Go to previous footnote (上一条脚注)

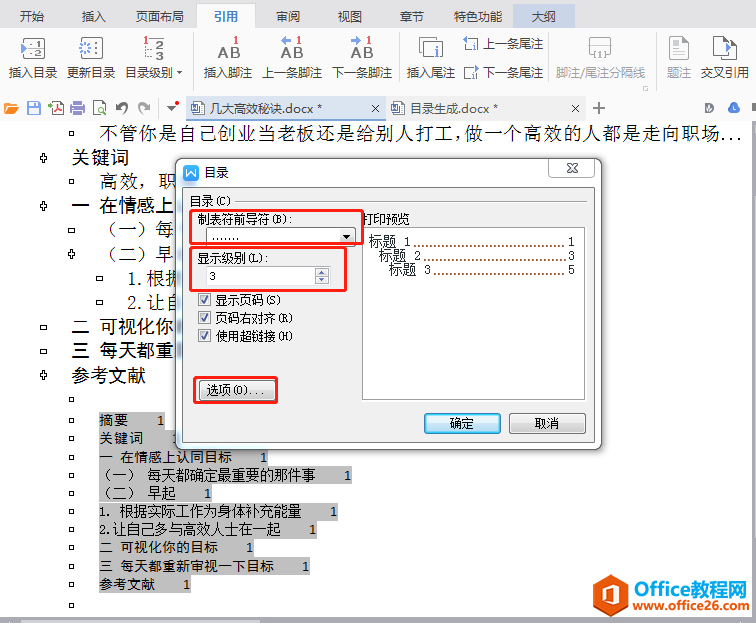pyautogui.click(x=292, y=58)
